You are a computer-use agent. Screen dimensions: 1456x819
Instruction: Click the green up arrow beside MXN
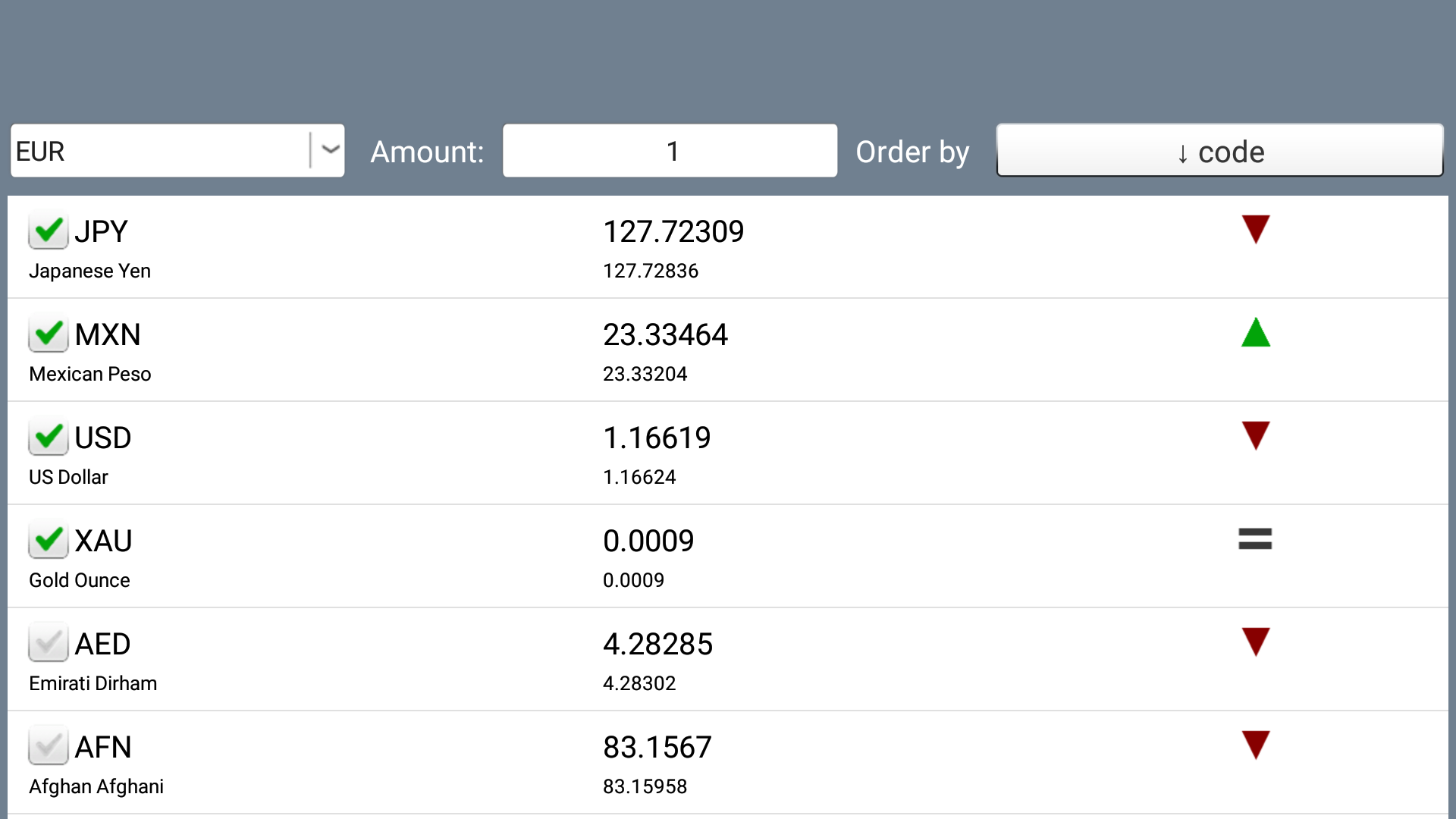point(1255,333)
